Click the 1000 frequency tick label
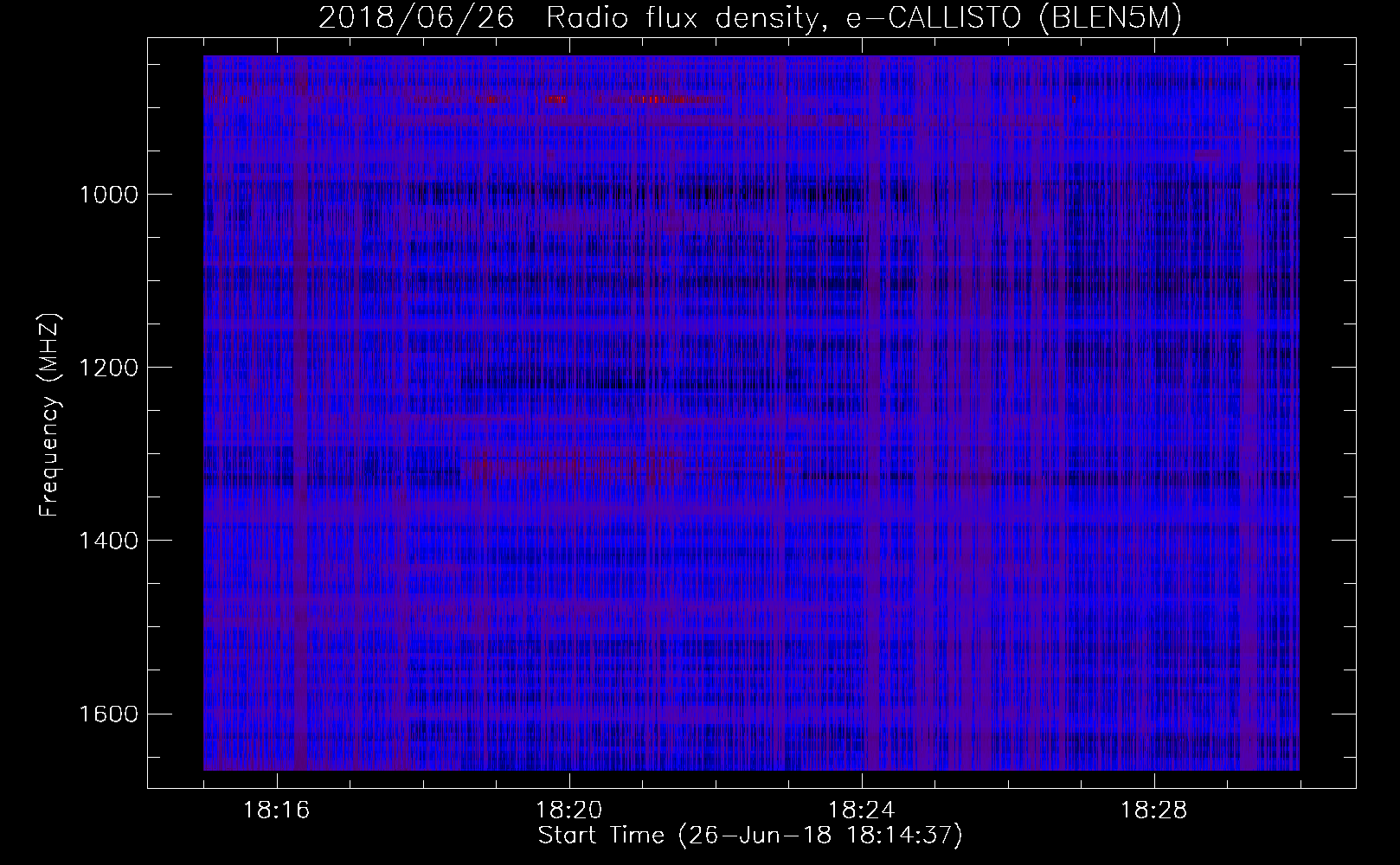 point(108,195)
